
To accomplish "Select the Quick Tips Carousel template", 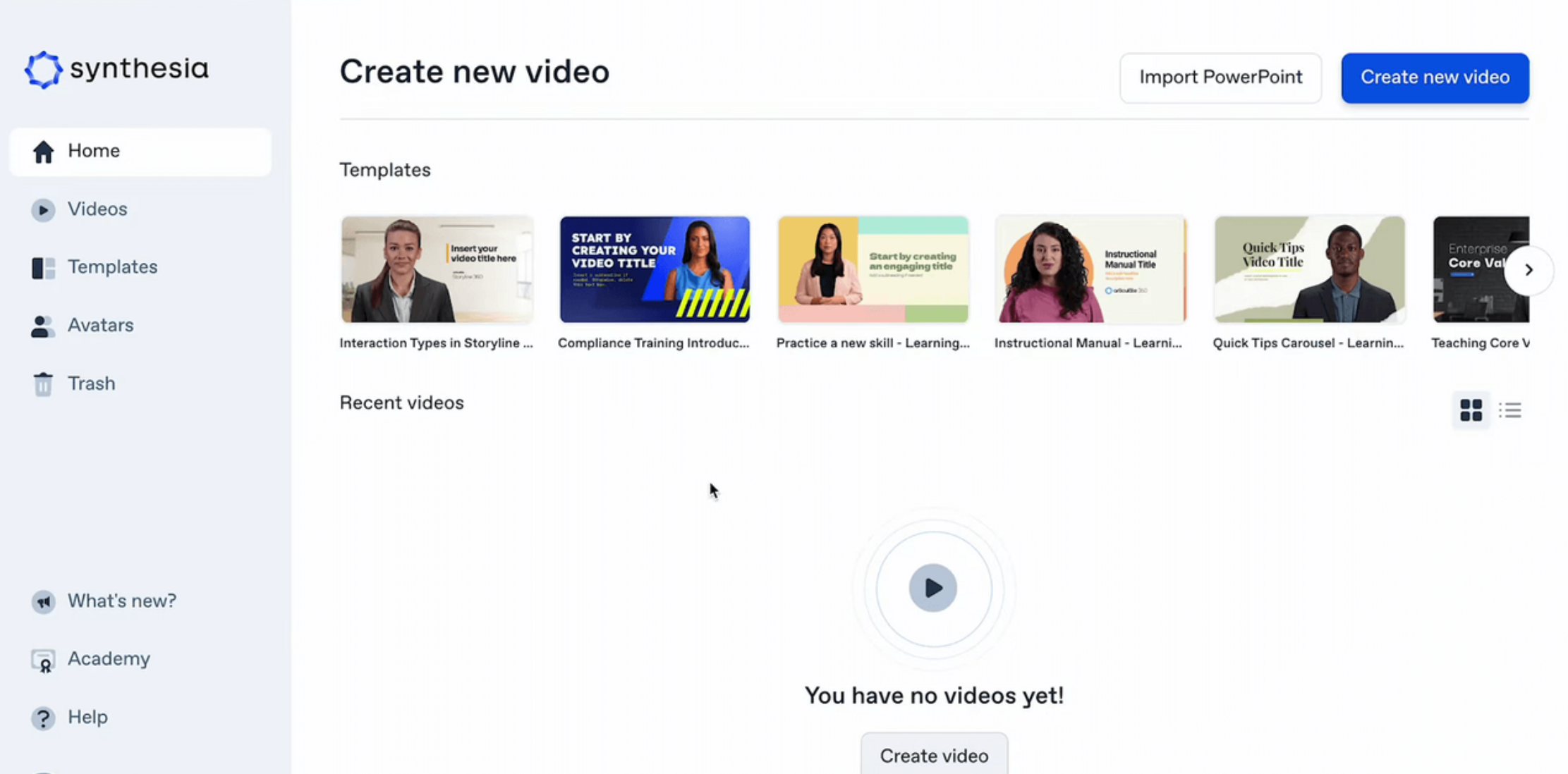I will point(1309,269).
